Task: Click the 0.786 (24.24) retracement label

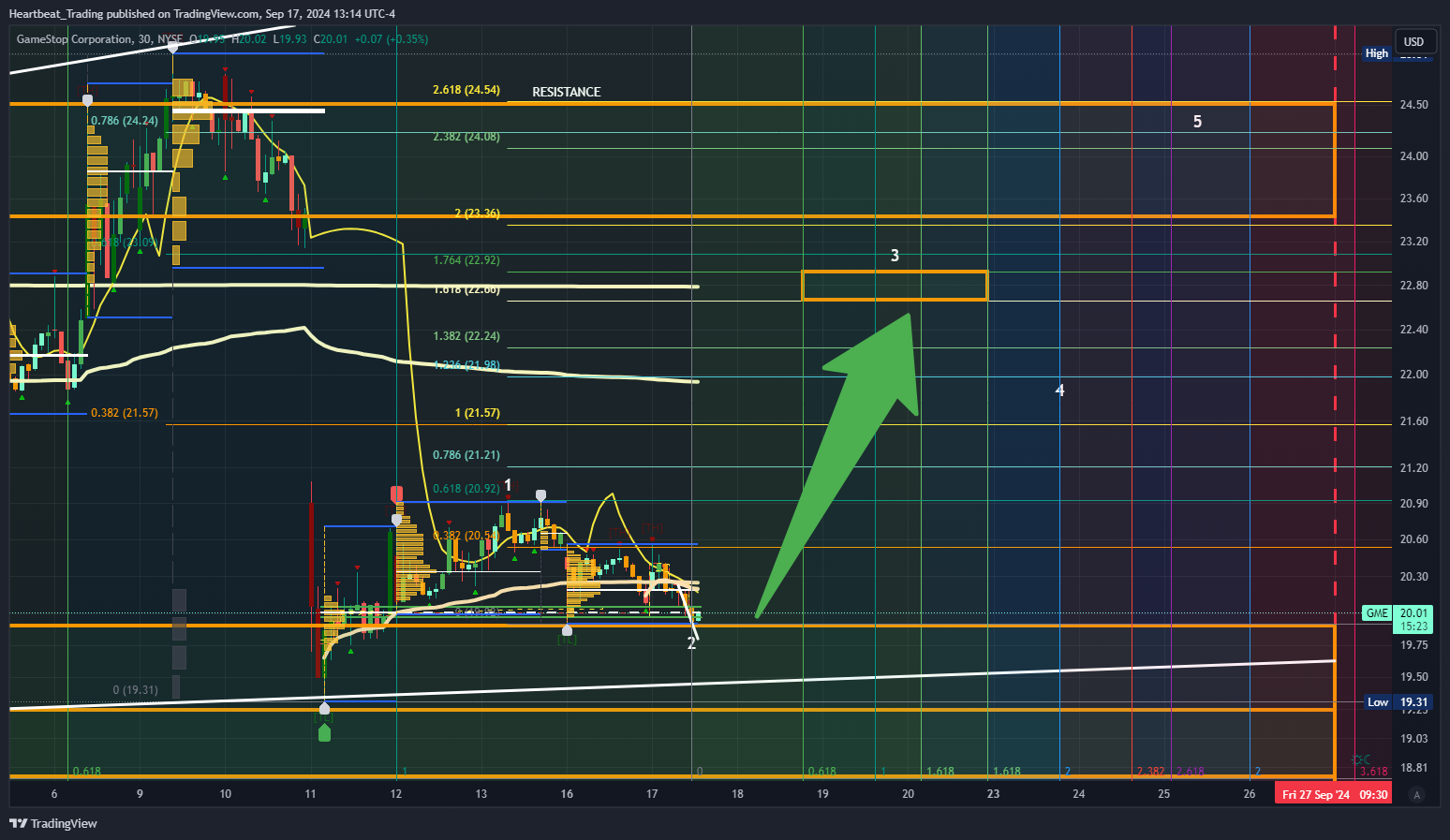Action: [x=125, y=121]
